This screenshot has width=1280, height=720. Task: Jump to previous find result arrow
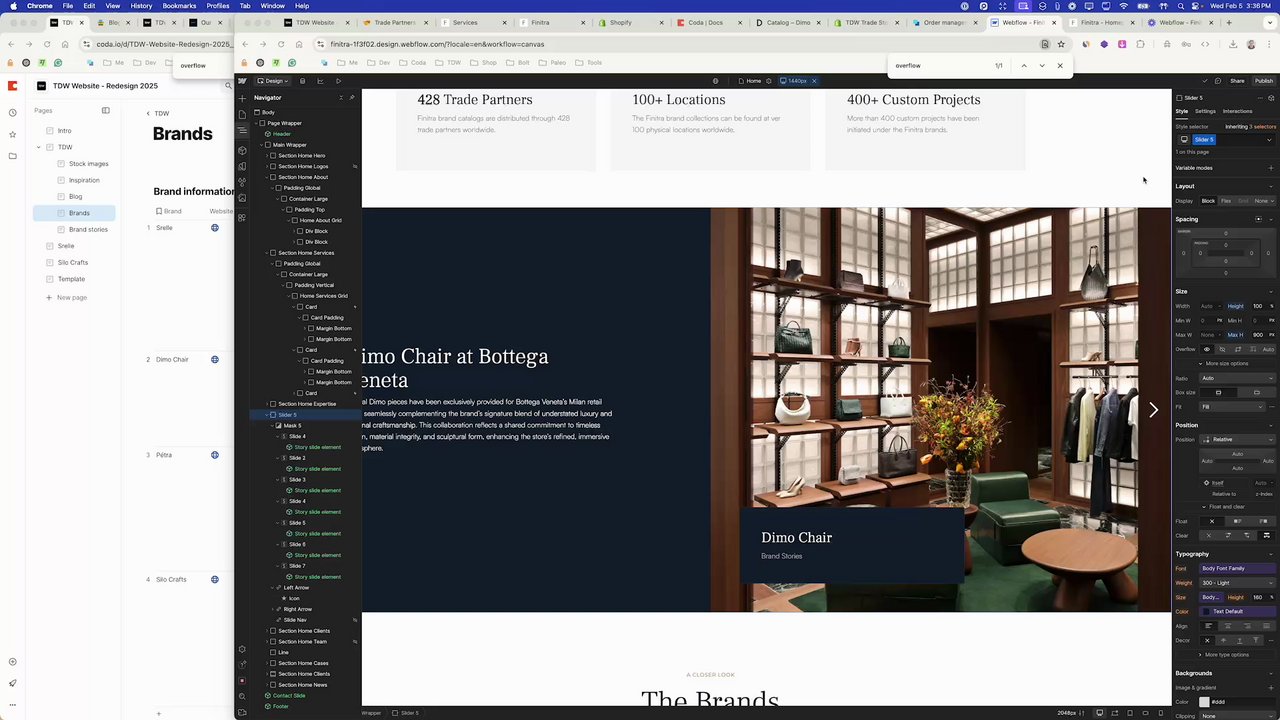1024,66
